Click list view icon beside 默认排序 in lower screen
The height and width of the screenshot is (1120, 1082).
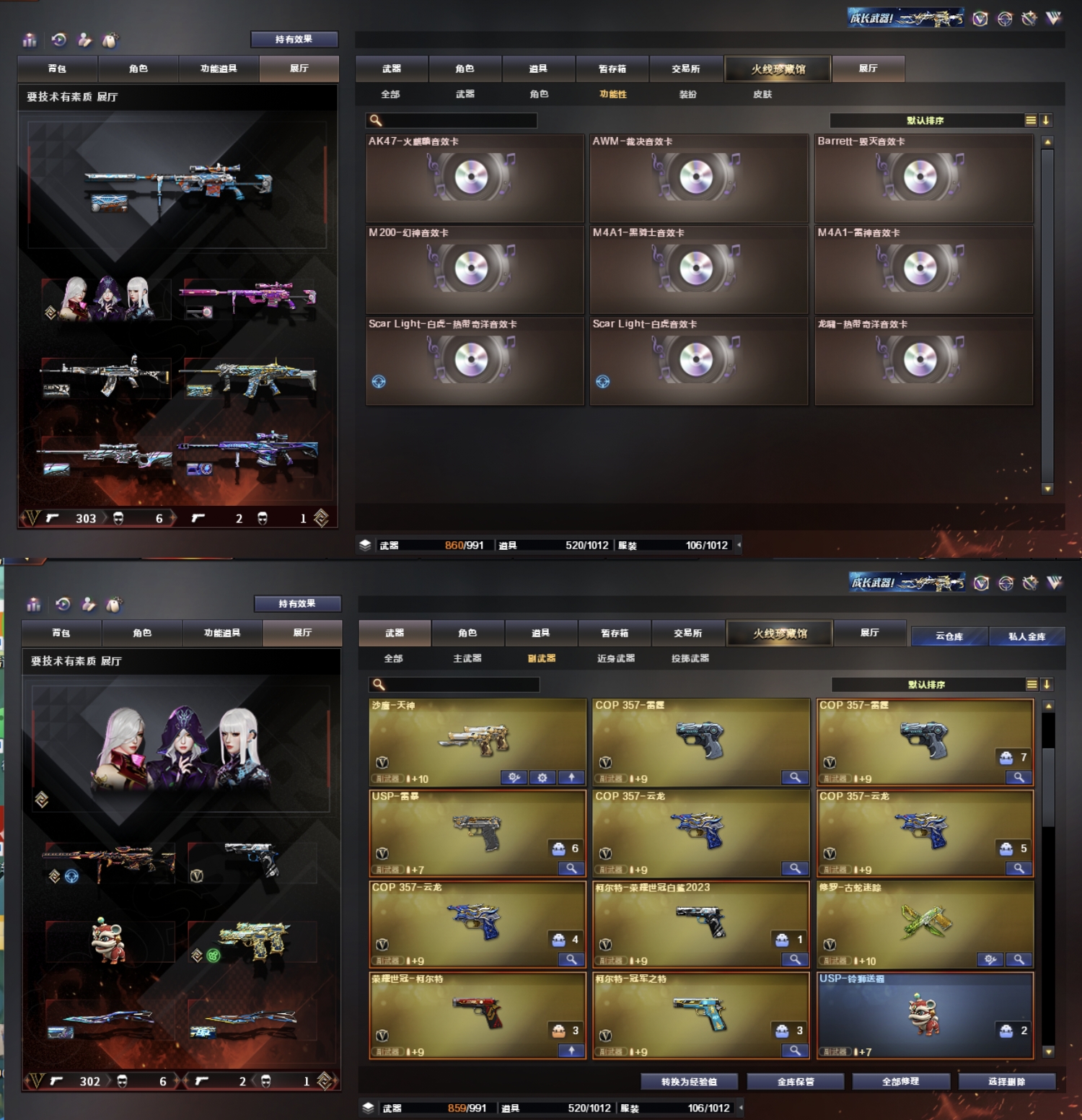(1032, 684)
